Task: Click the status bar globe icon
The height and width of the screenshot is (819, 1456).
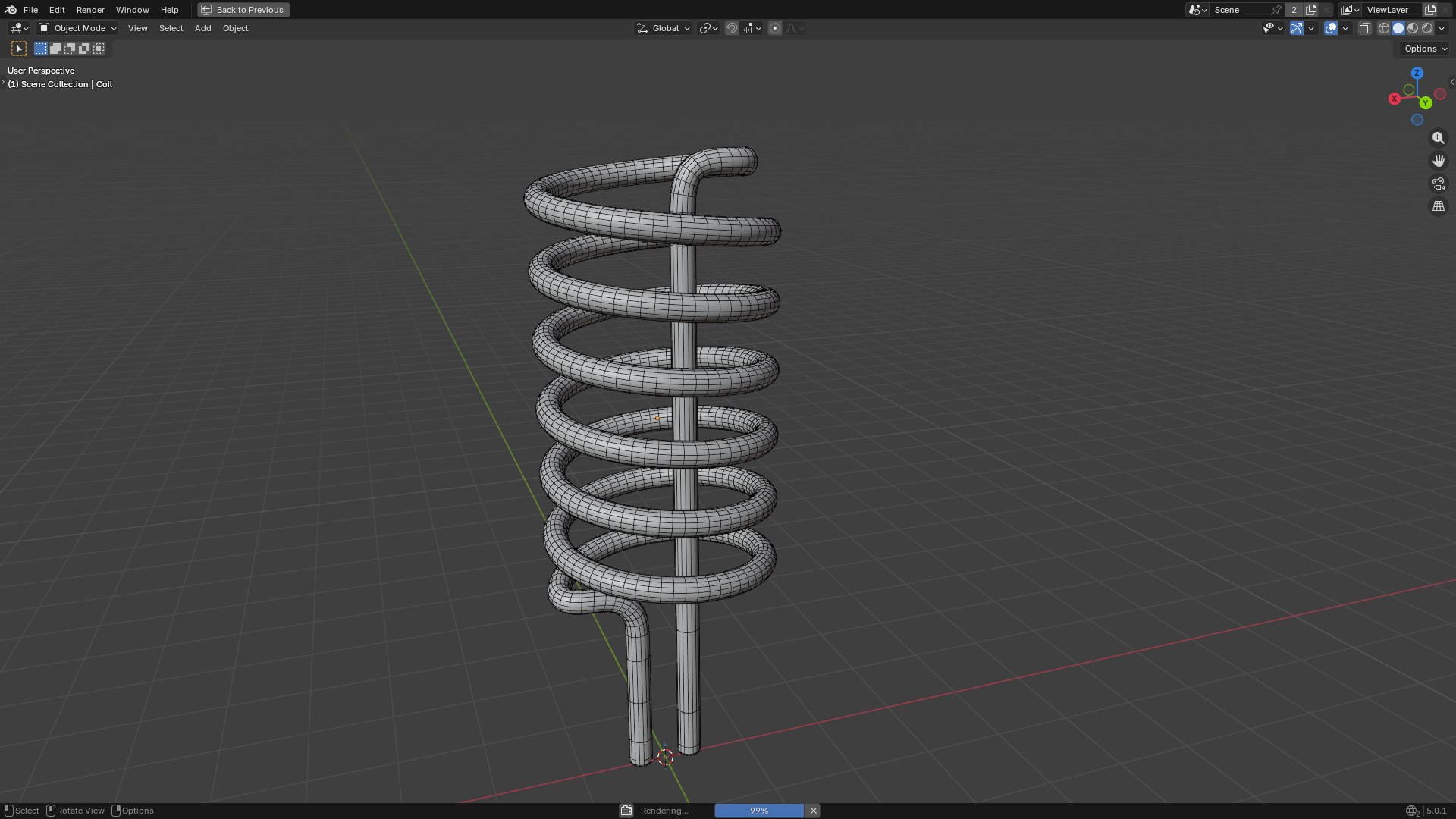Action: pyautogui.click(x=1411, y=811)
